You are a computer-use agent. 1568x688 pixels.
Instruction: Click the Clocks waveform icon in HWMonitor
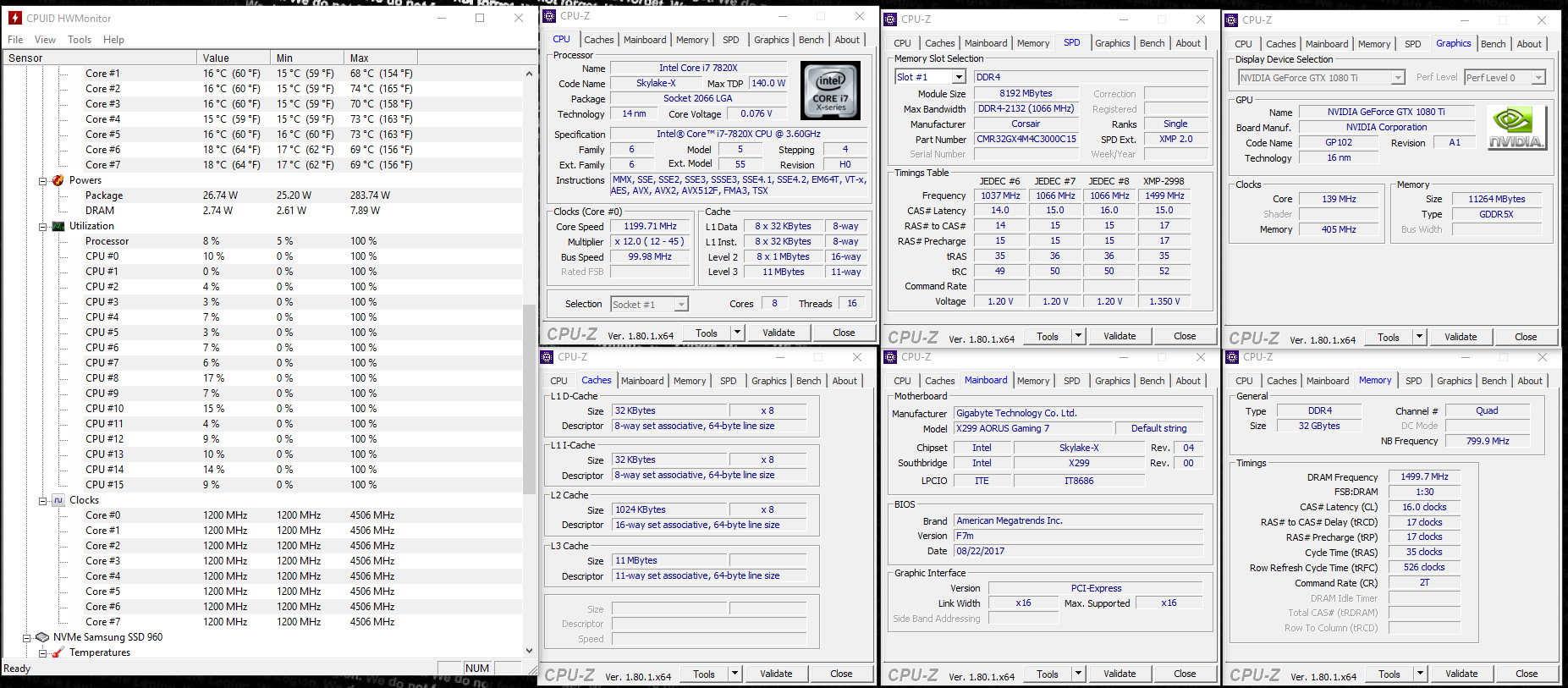click(x=58, y=500)
